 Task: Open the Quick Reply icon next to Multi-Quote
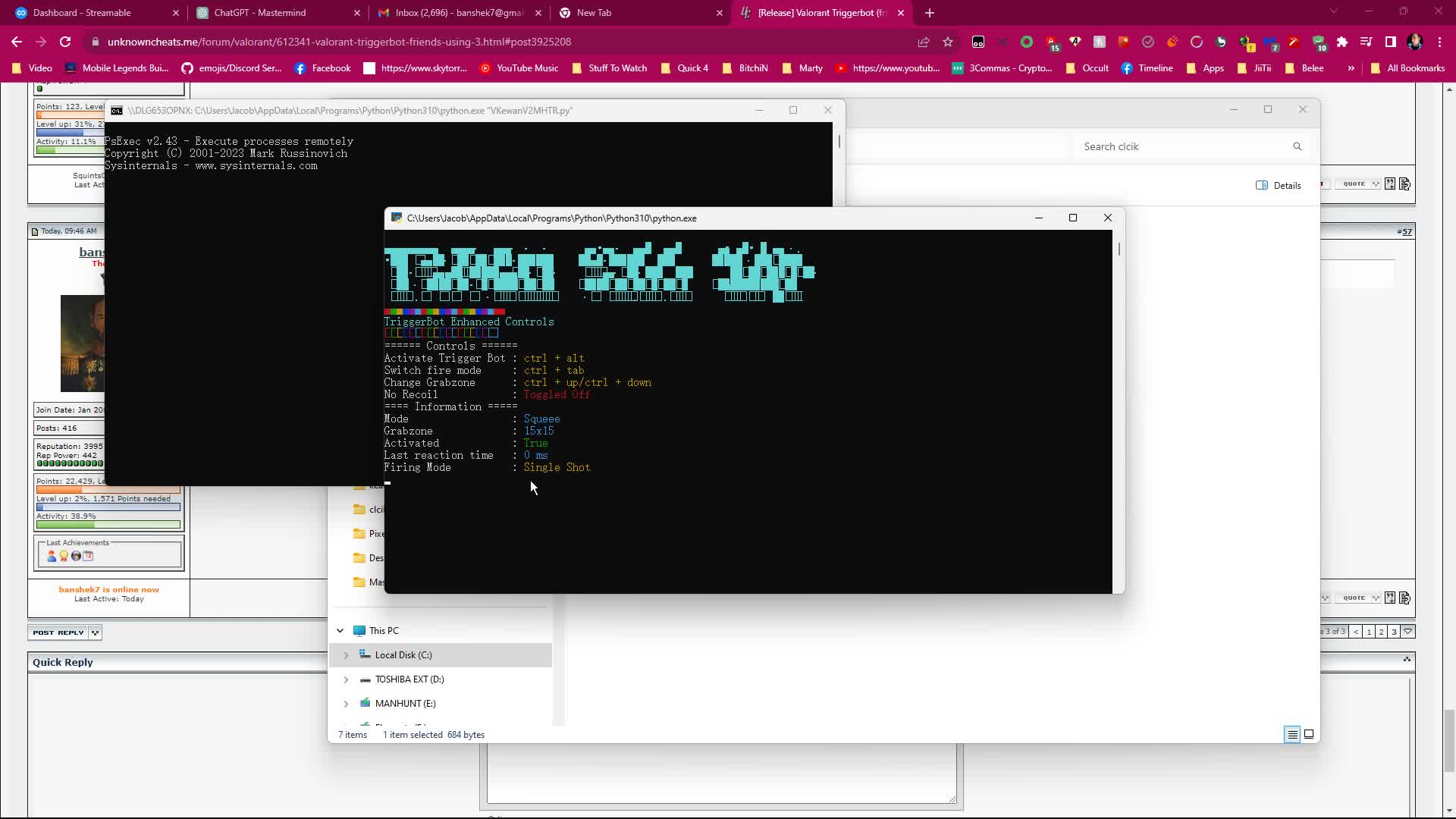point(1405,598)
